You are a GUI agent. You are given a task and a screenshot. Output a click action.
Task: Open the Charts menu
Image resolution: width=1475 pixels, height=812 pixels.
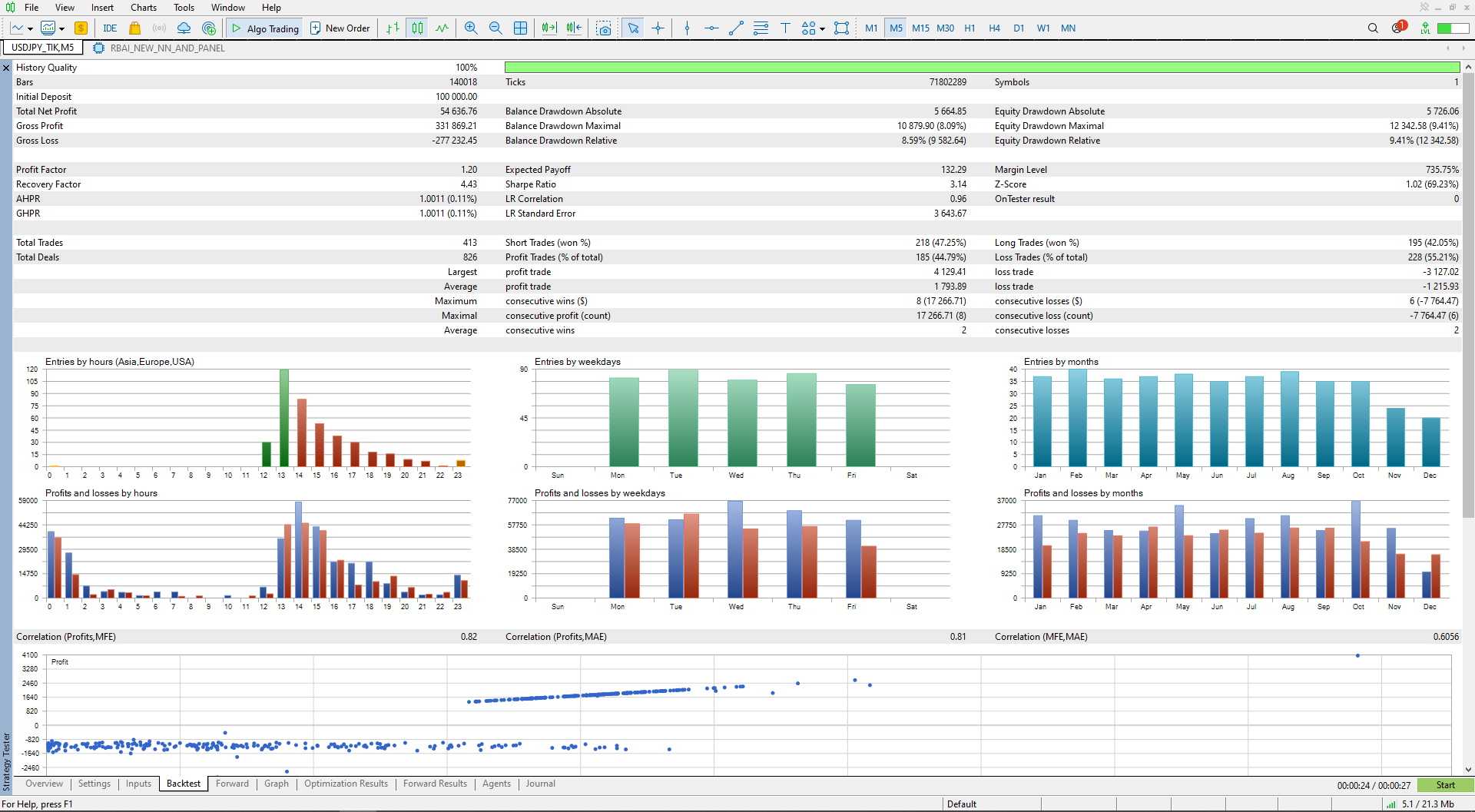(144, 7)
